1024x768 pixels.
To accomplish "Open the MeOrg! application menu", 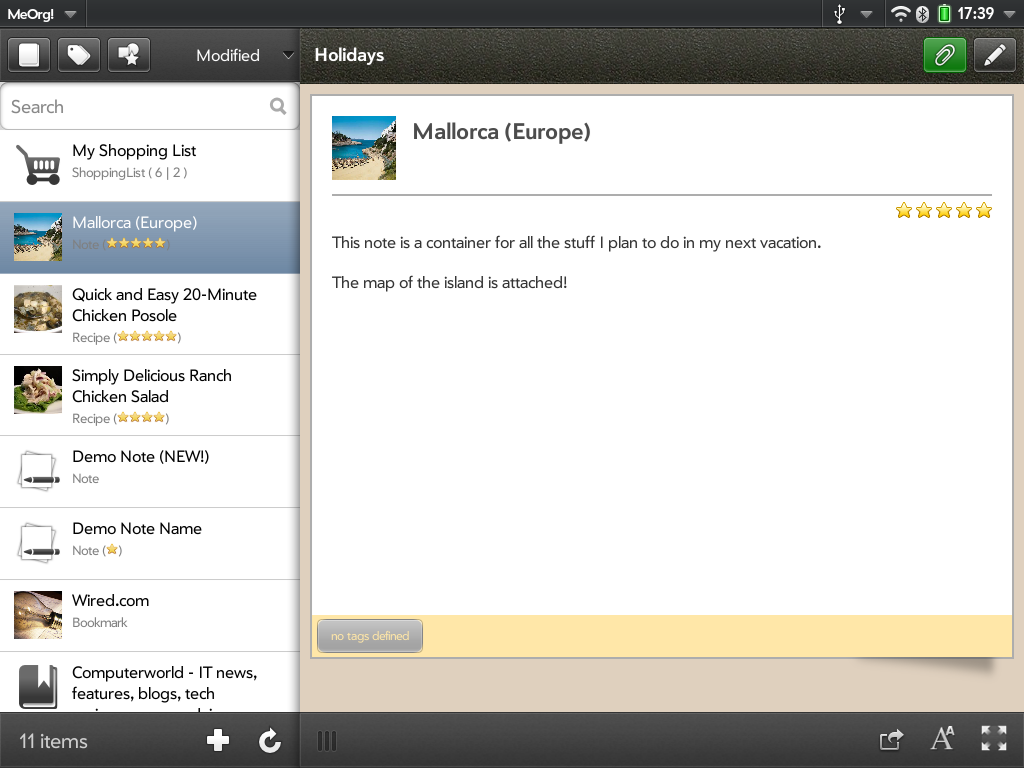I will 42,14.
